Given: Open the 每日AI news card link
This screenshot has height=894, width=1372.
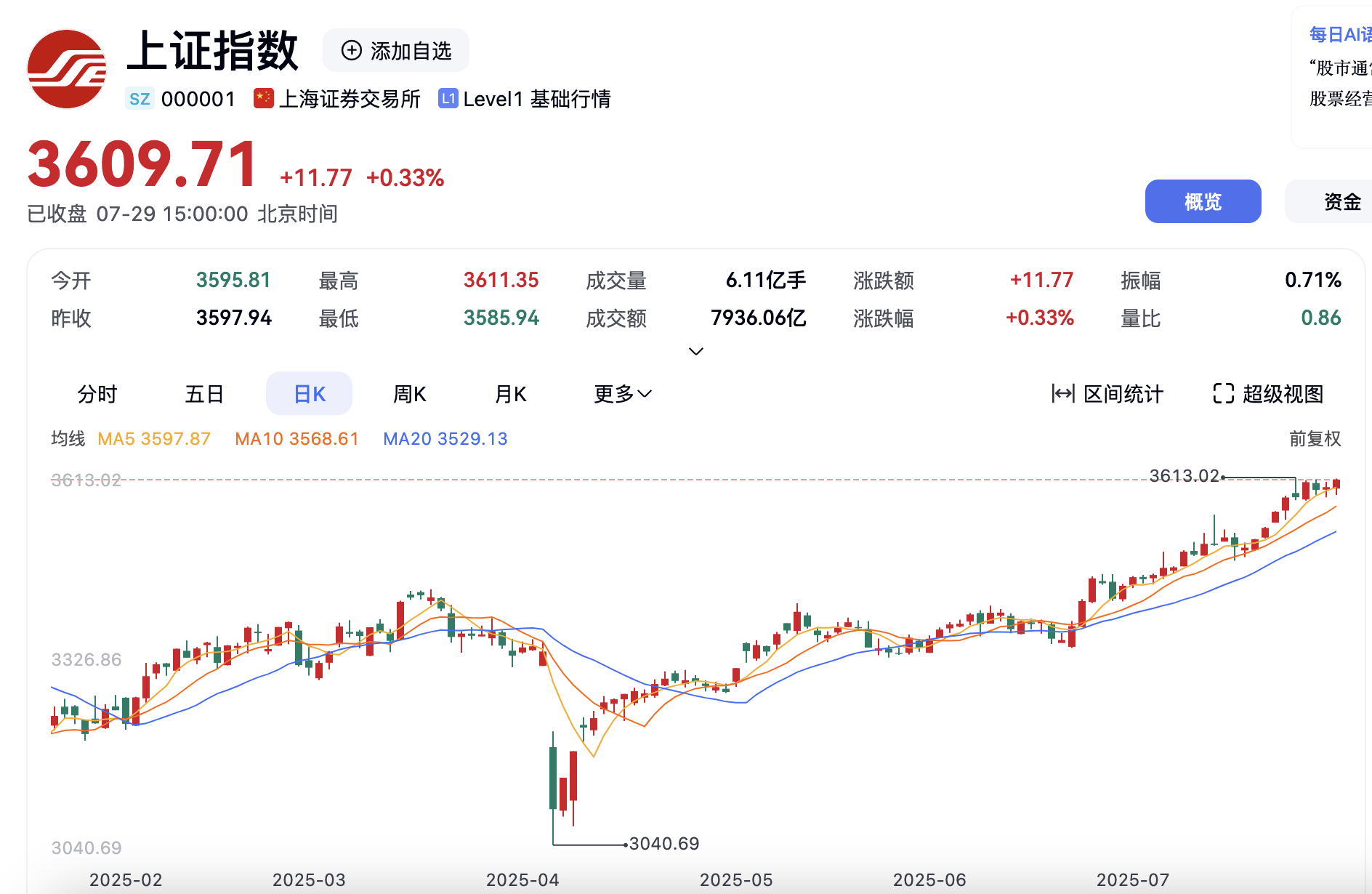Looking at the screenshot, I should click(1339, 35).
